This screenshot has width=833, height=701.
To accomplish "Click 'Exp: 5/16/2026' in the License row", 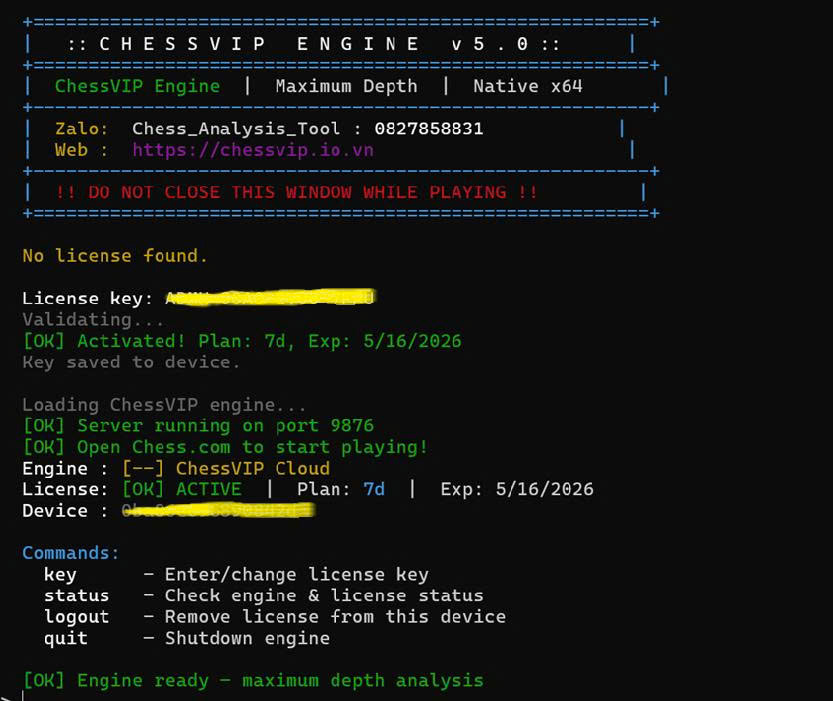I will (x=517, y=489).
